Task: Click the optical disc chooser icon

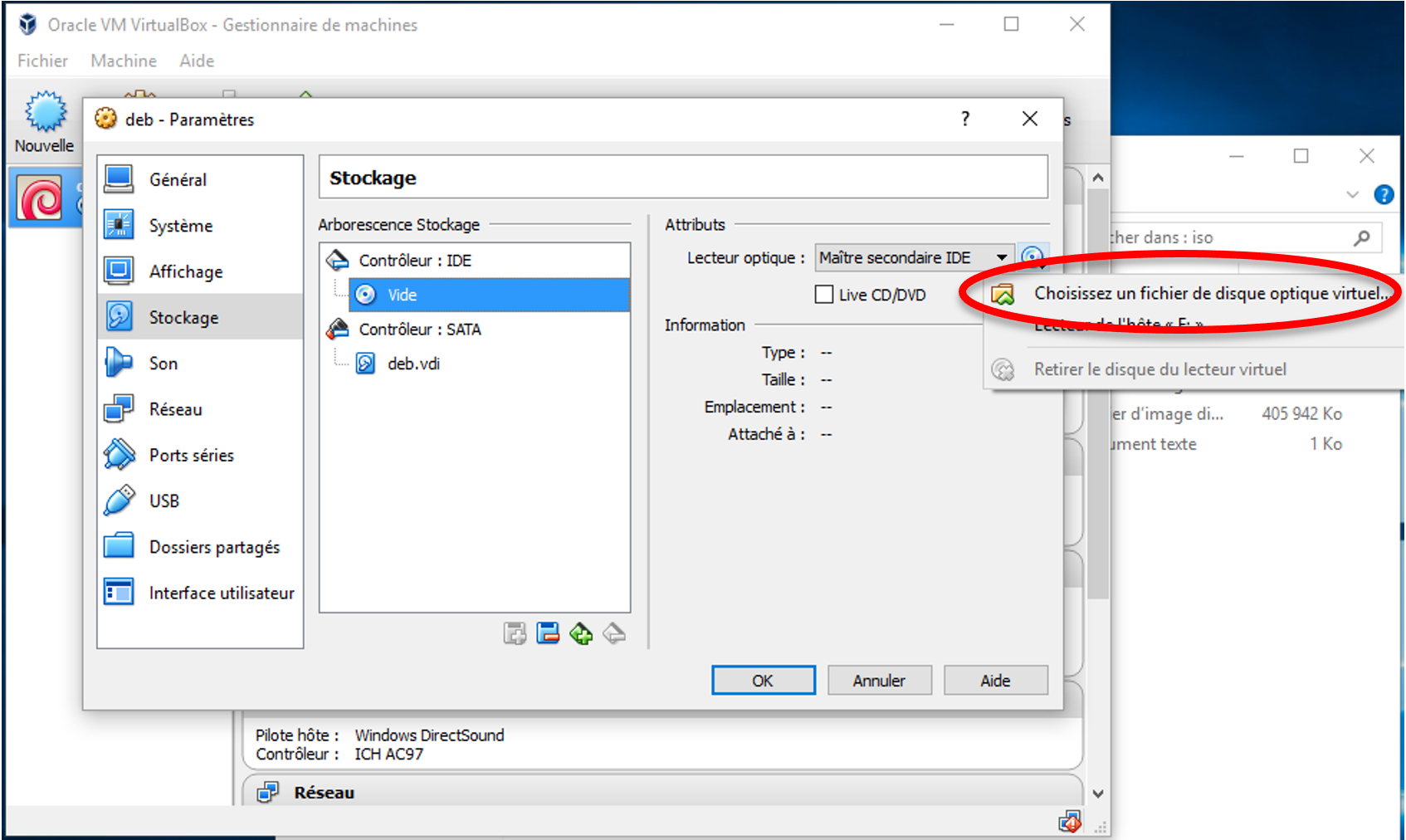Action: point(1033,256)
